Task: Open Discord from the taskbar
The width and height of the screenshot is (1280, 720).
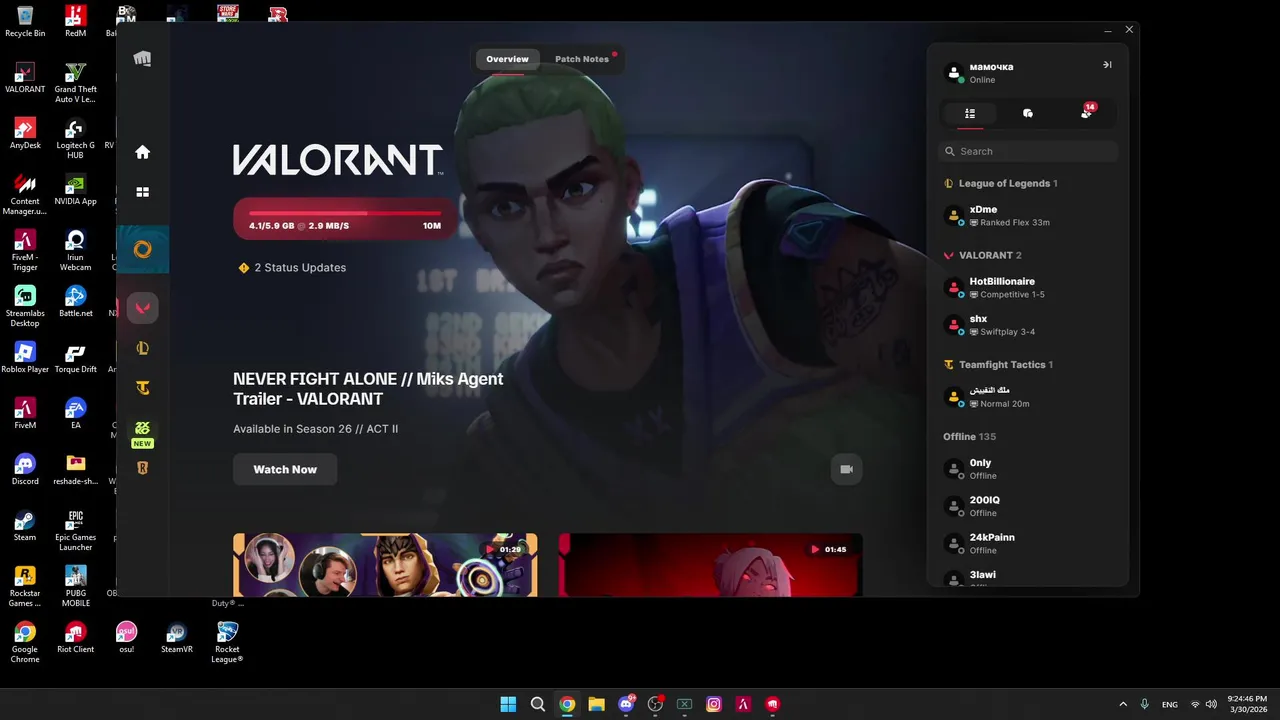Action: (x=626, y=704)
